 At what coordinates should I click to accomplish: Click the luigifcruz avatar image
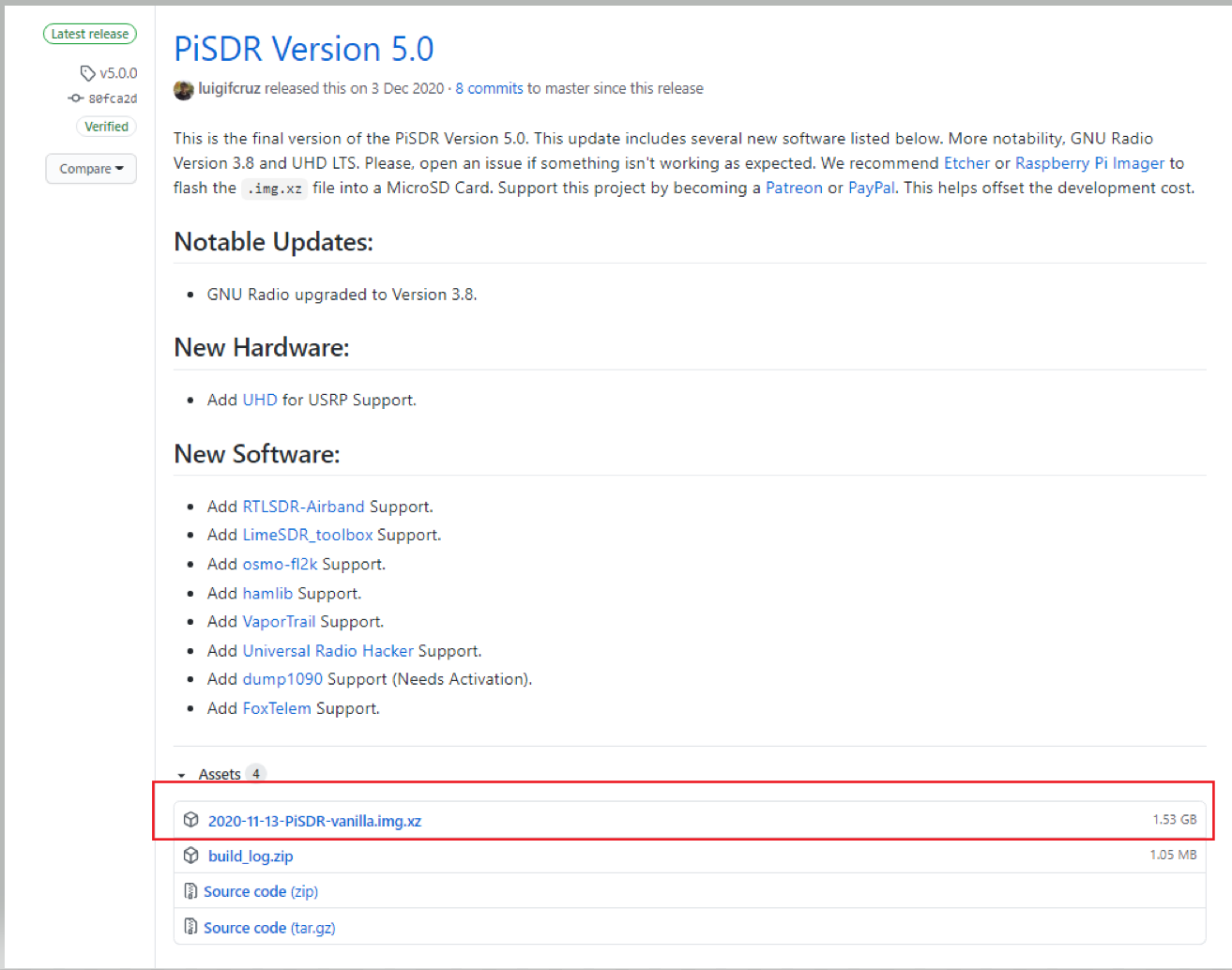tap(184, 89)
